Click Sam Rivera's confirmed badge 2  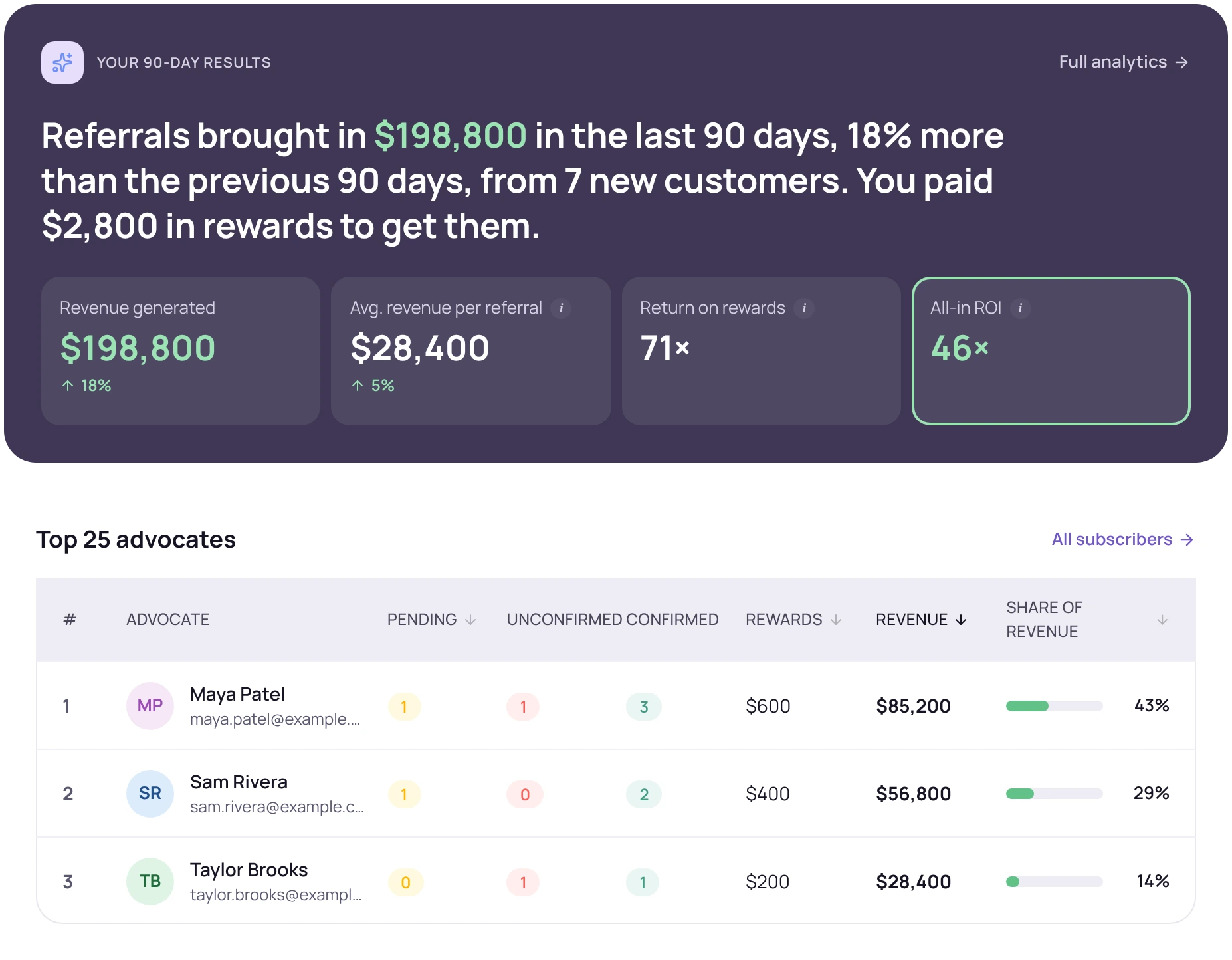(x=644, y=794)
